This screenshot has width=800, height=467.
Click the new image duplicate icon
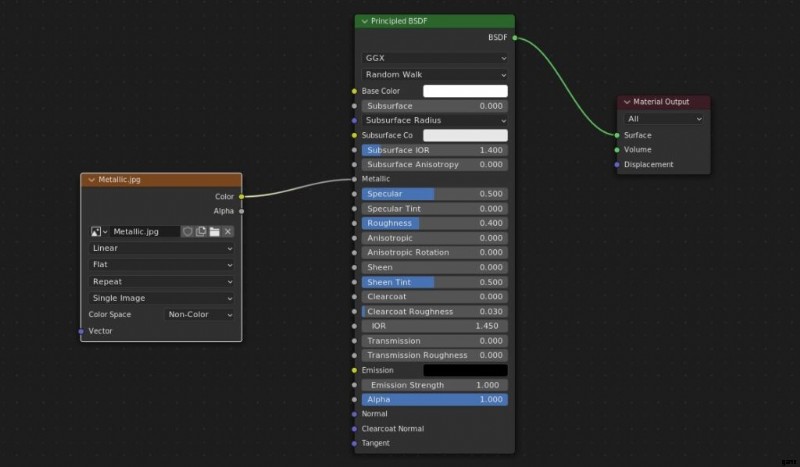click(200, 232)
